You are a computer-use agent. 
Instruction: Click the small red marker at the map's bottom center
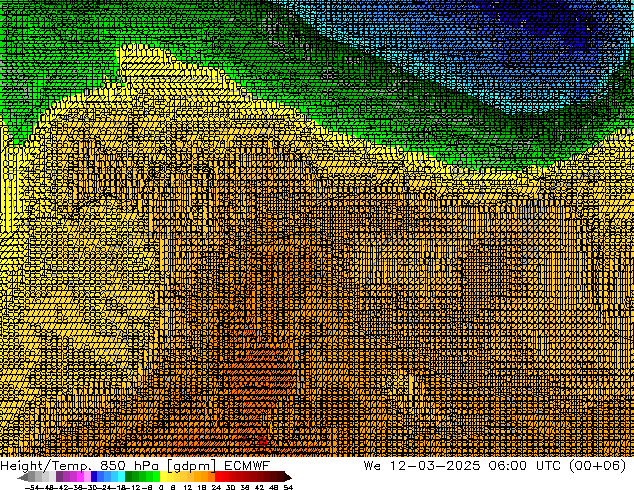[262, 441]
